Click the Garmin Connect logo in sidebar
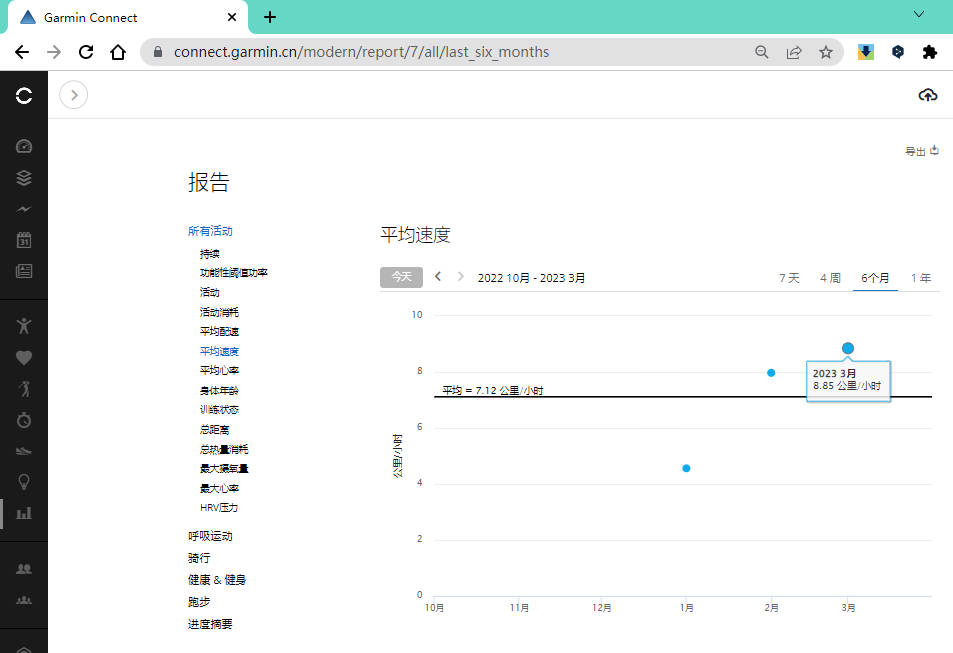This screenshot has width=953, height=653. click(24, 95)
